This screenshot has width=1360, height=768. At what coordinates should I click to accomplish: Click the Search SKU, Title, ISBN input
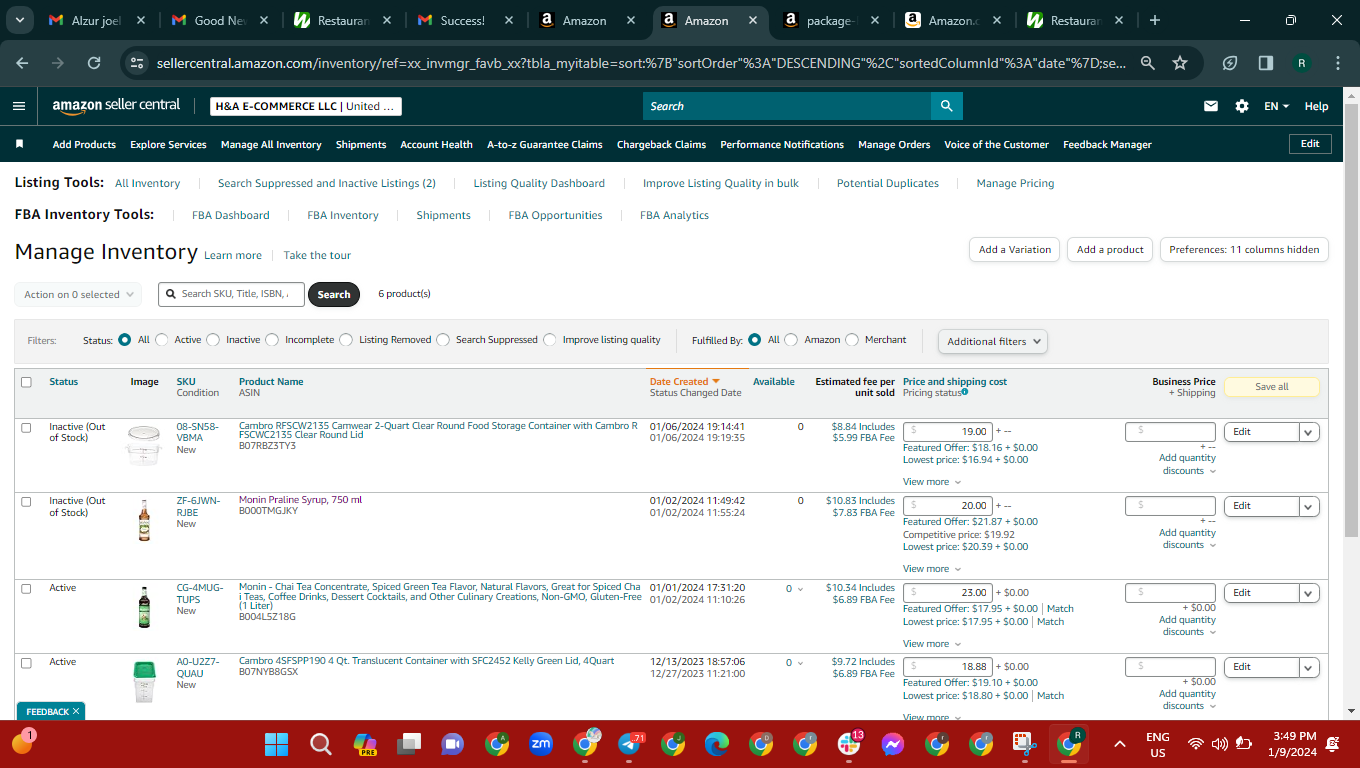pyautogui.click(x=231, y=294)
